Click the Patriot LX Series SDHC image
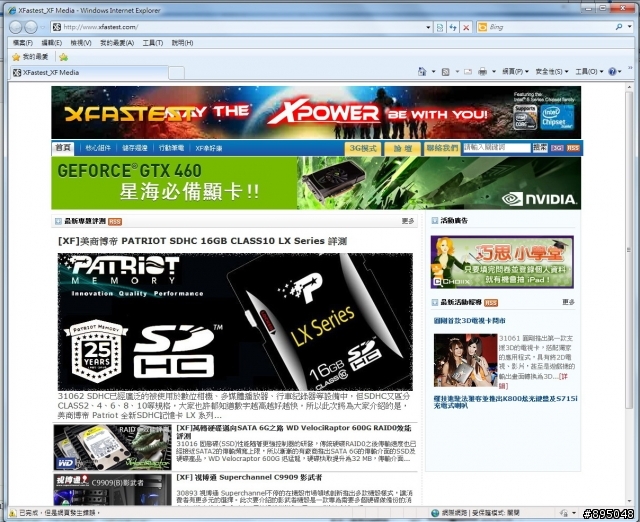Viewport: 640px width, 522px height. click(235, 322)
